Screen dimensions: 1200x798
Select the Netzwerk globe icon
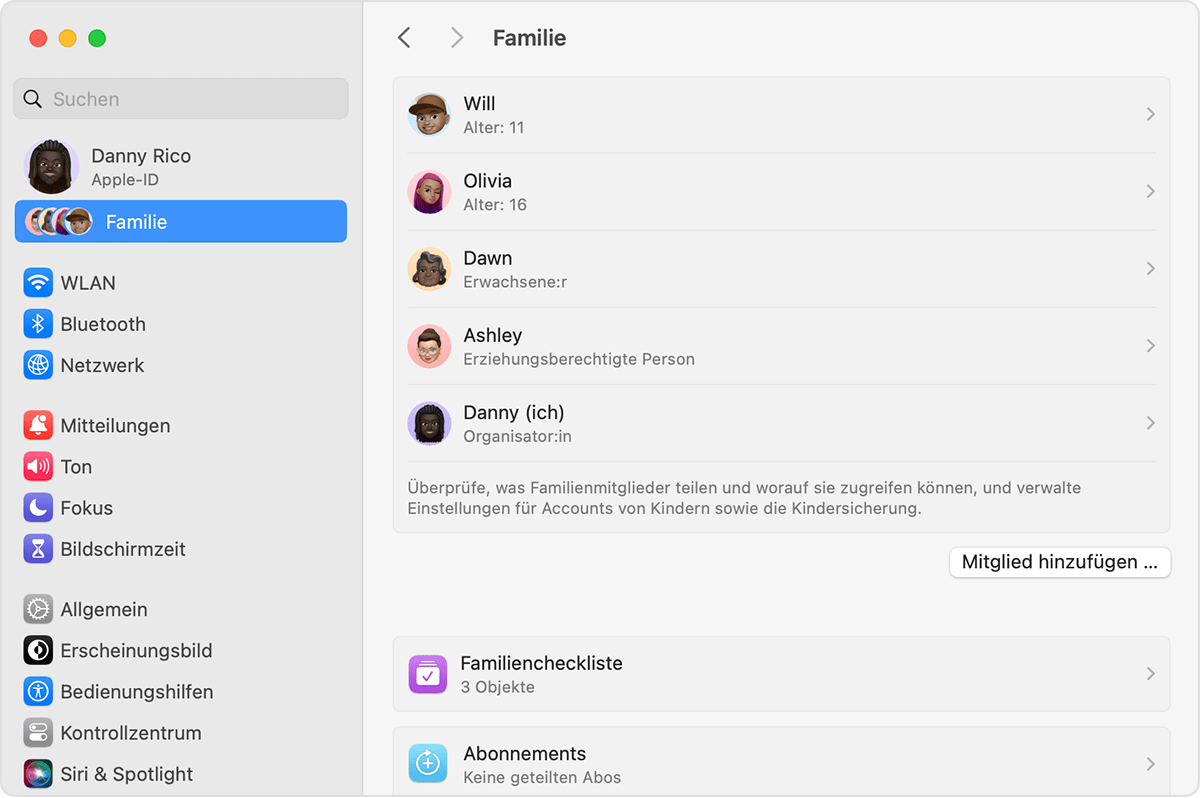[38, 365]
